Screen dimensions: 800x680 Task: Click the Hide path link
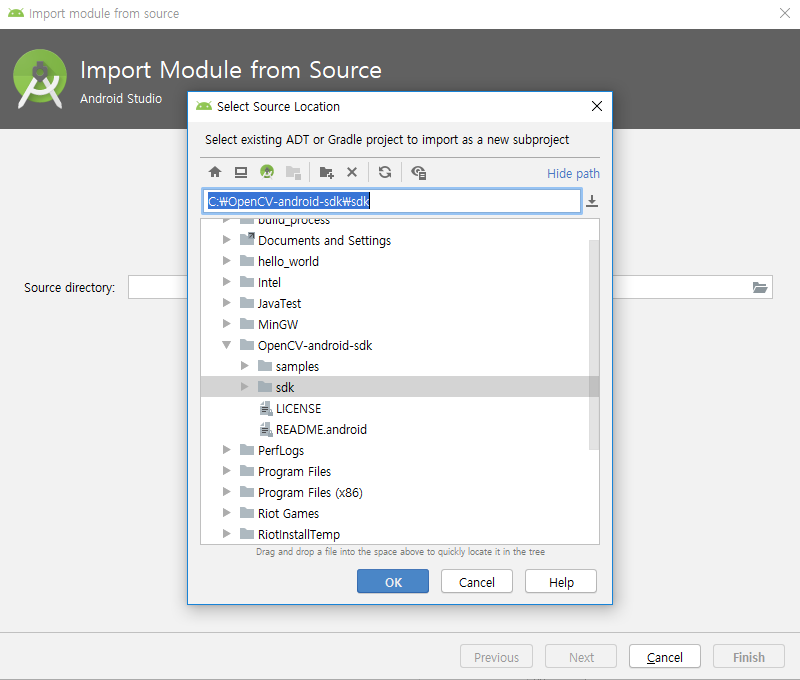[573, 173]
